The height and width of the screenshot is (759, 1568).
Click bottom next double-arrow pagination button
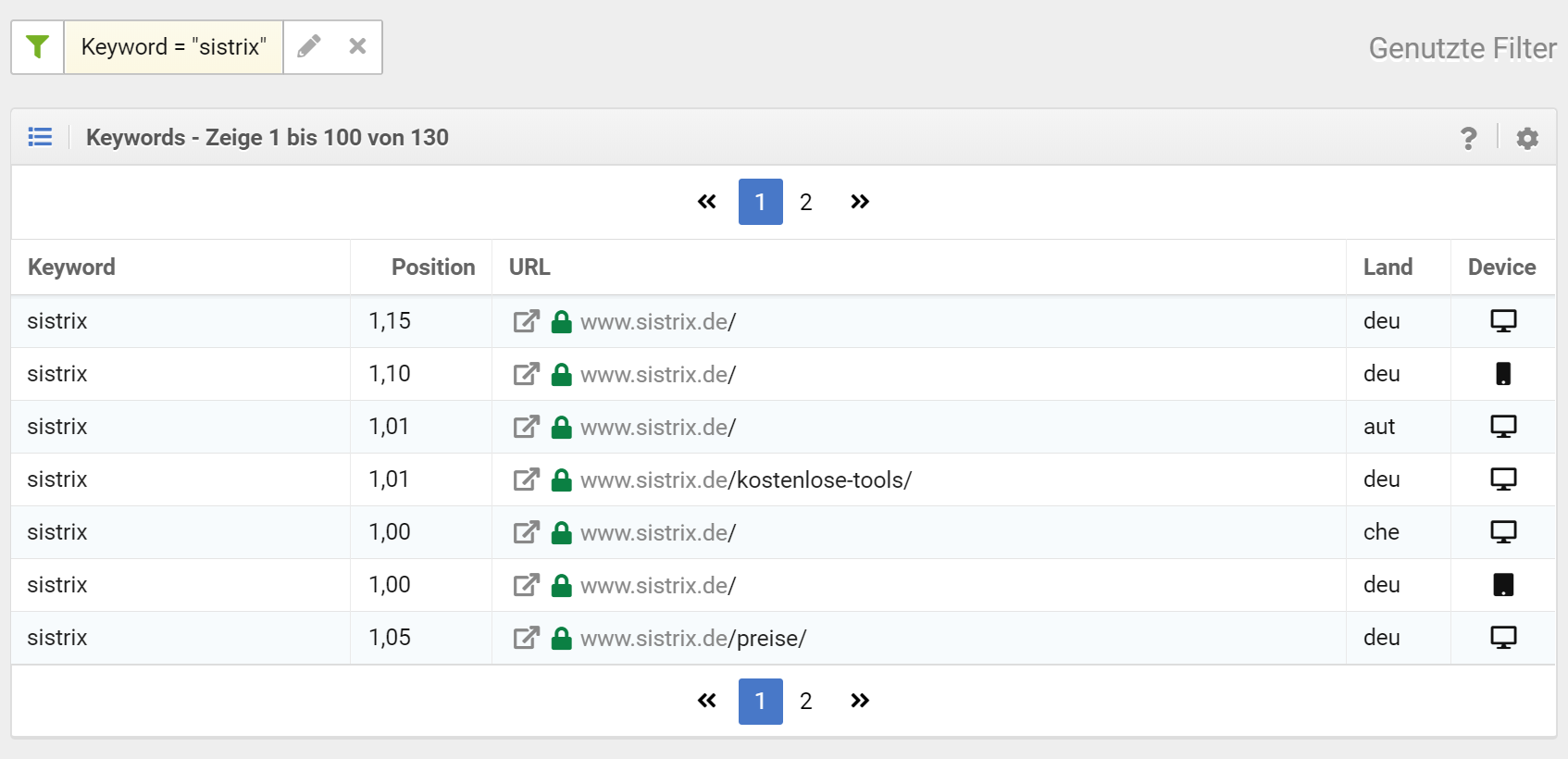[x=859, y=701]
